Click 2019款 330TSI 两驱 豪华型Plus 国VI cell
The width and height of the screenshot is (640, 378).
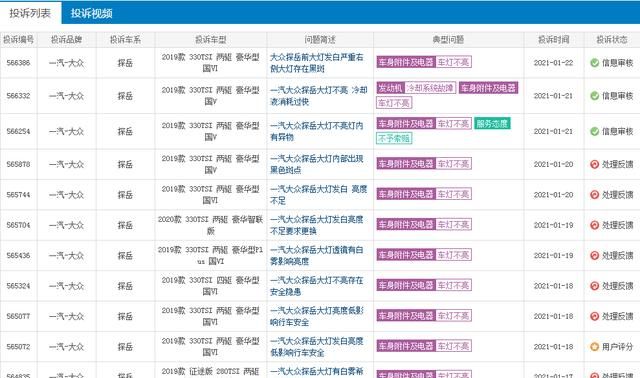(211, 256)
